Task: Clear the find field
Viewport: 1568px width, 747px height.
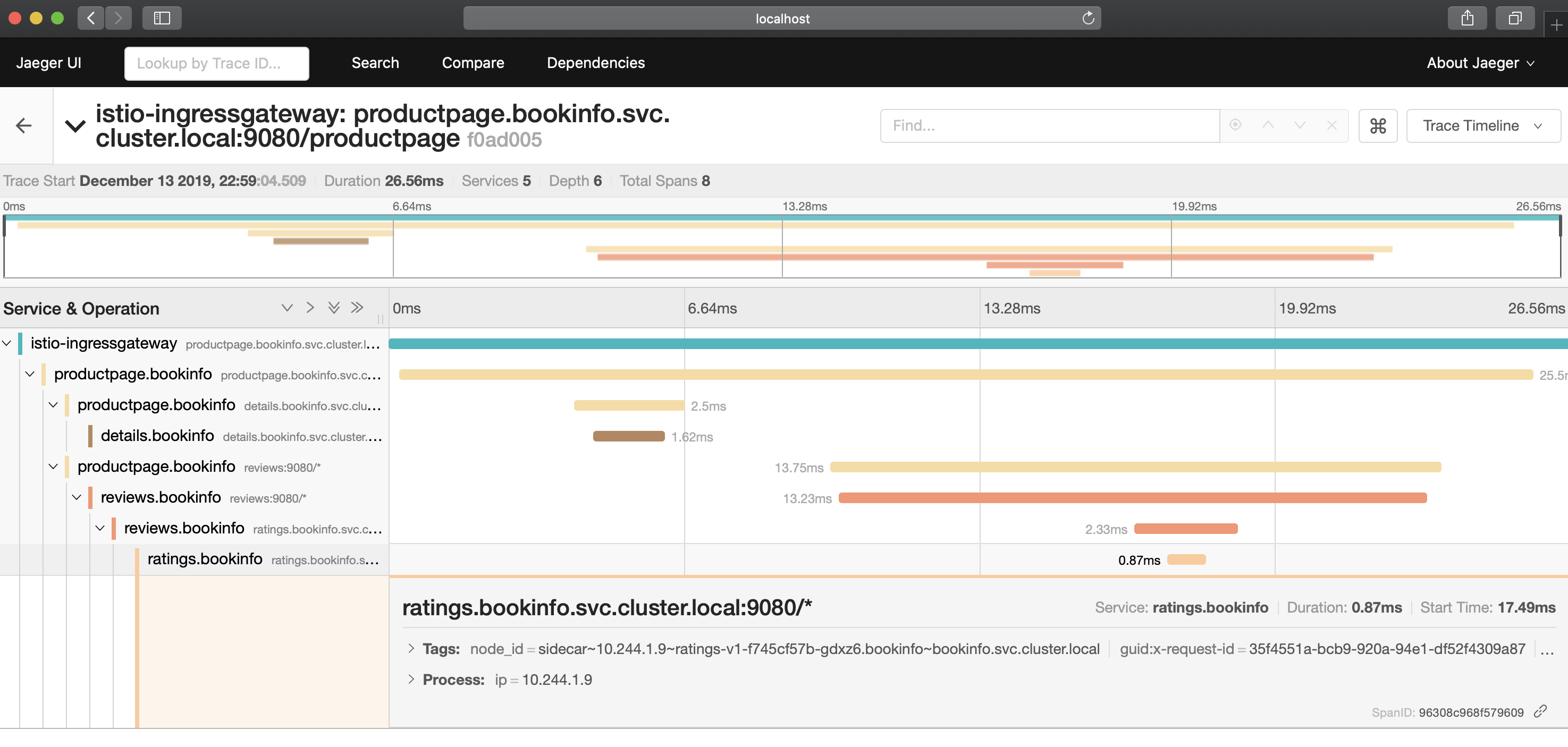Action: click(1332, 125)
